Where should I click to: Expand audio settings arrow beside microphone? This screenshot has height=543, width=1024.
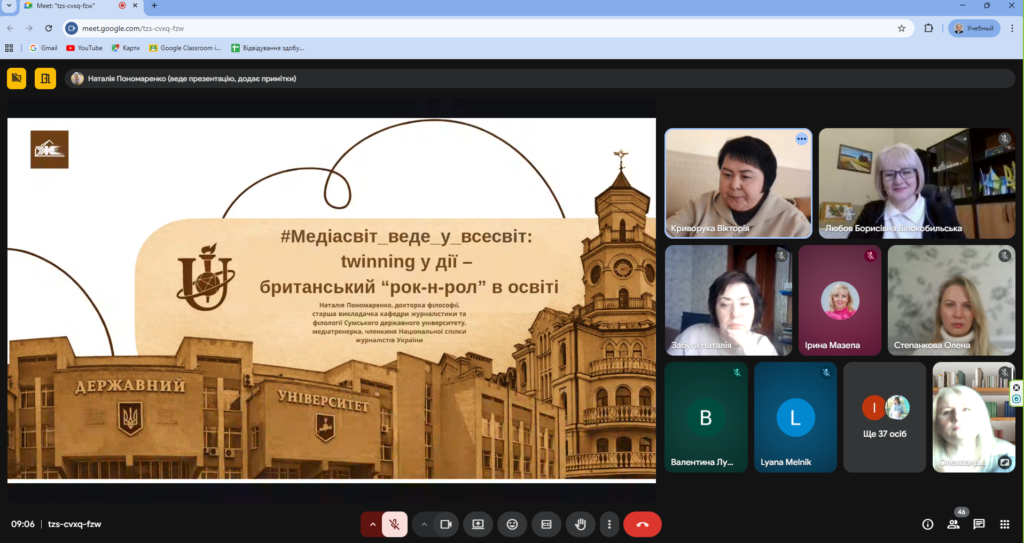373,524
